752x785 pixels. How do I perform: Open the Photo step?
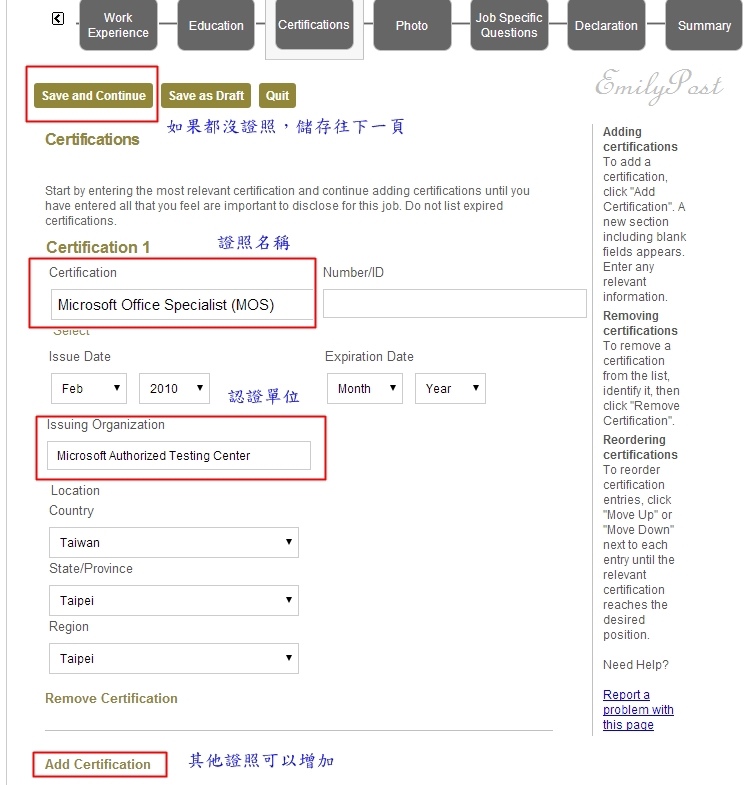click(412, 25)
